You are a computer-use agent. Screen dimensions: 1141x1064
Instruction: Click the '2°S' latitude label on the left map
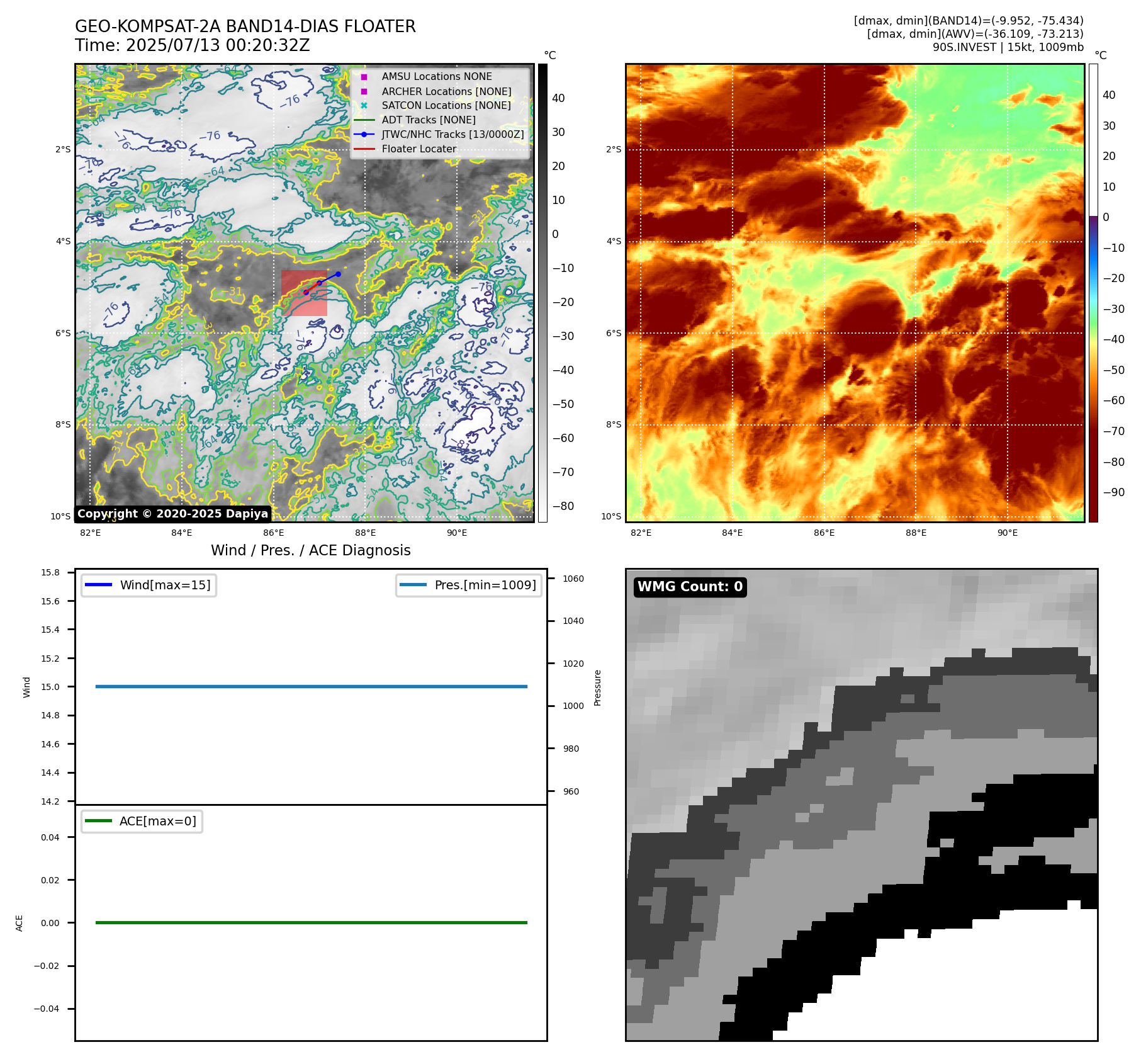coord(63,150)
